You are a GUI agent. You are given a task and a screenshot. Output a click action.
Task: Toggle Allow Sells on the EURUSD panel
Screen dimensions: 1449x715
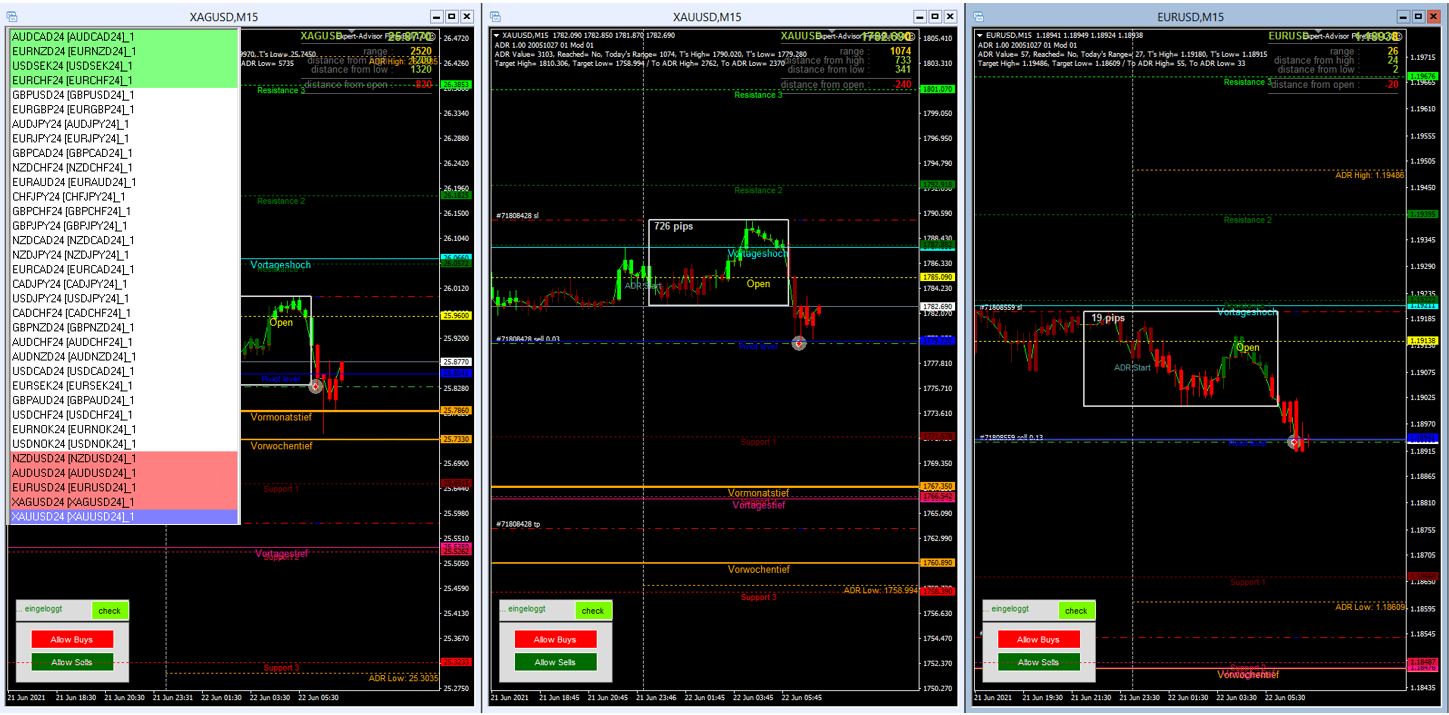point(1037,661)
